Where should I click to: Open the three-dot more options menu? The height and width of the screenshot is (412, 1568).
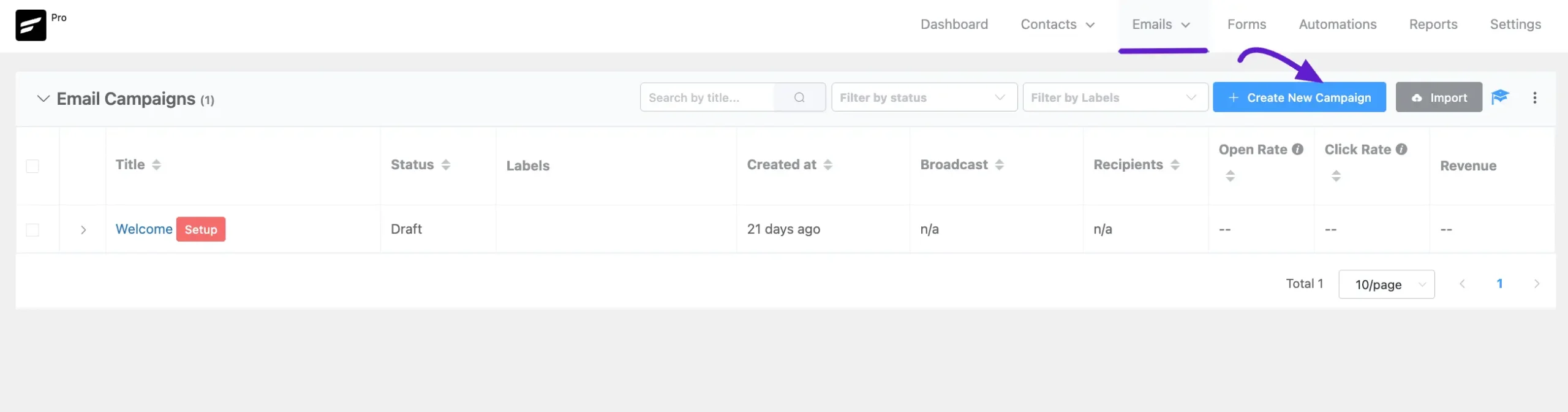coord(1535,97)
